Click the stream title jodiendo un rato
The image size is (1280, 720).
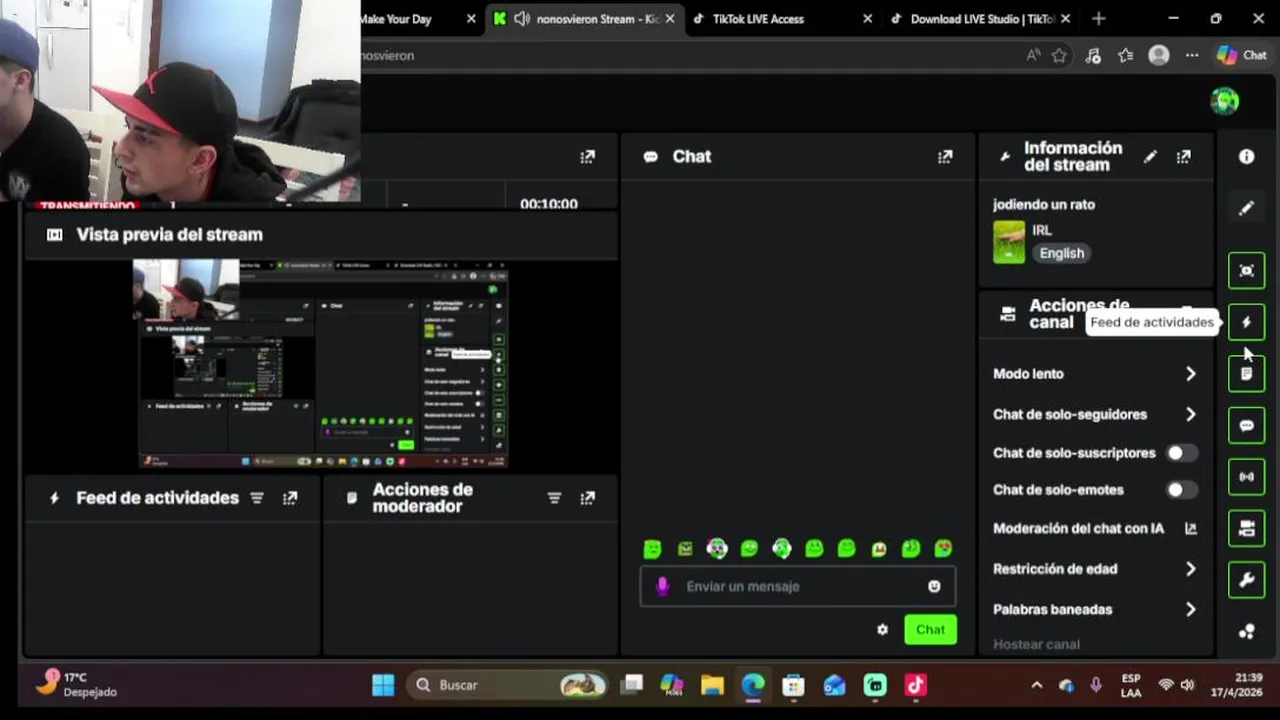[x=1044, y=204]
